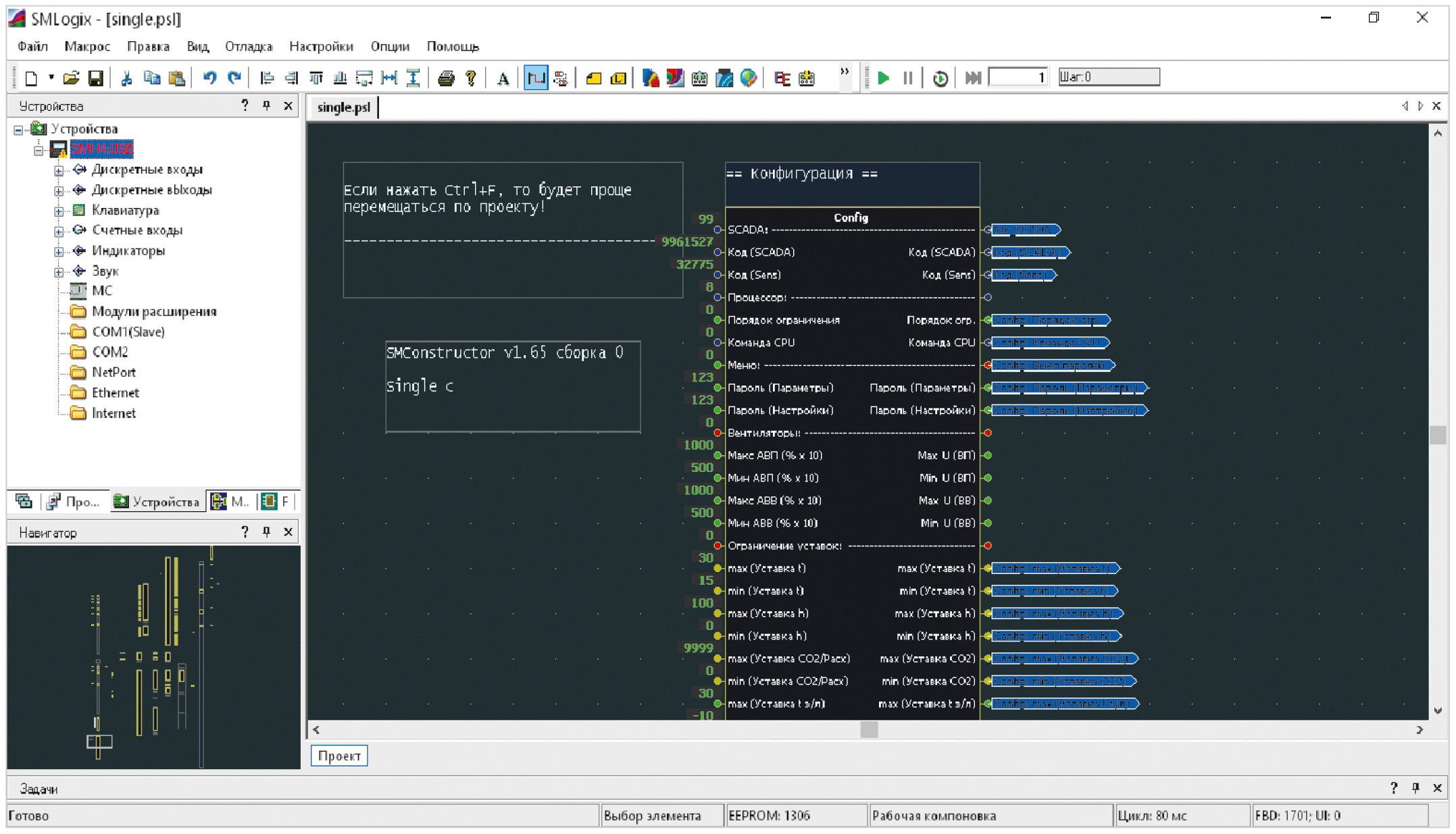Click the Print icon in toolbar

pos(445,78)
